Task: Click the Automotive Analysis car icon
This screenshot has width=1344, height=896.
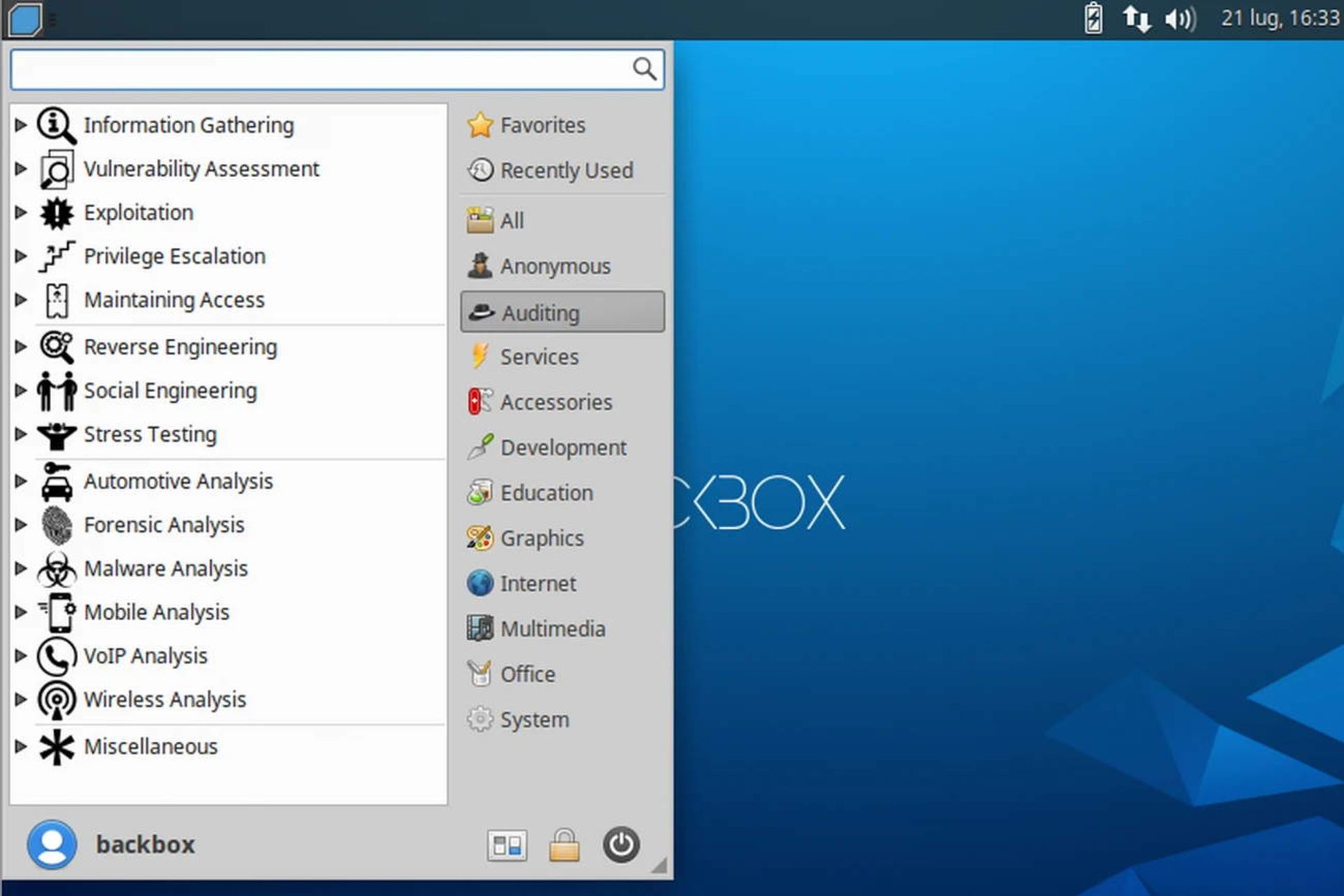Action: click(57, 482)
